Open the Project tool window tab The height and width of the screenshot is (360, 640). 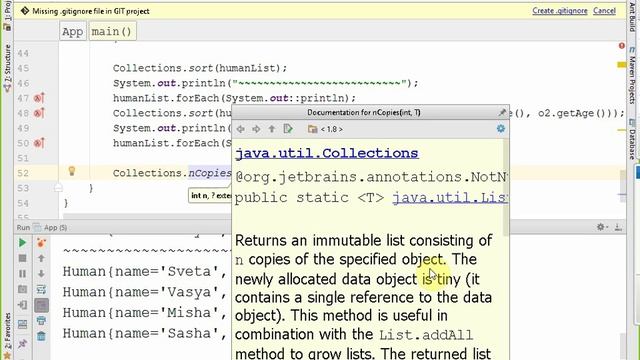[x=7, y=16]
